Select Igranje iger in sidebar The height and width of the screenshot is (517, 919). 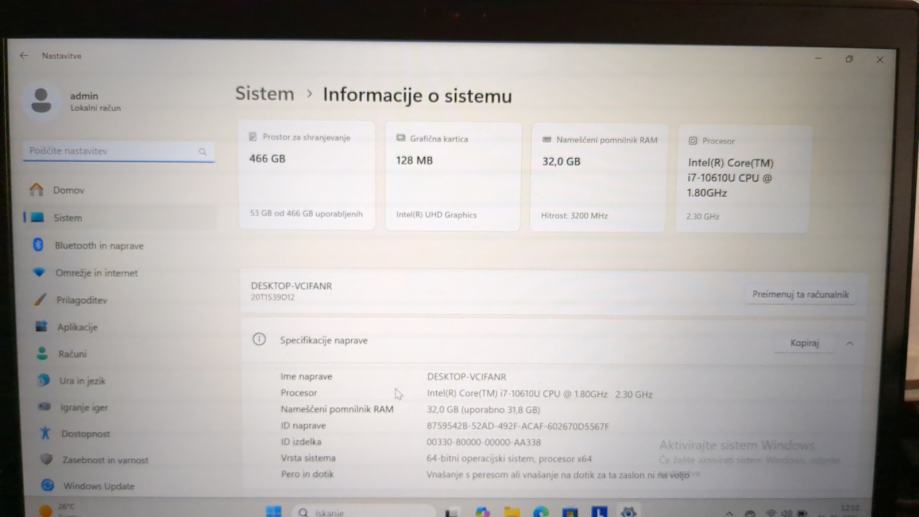point(85,407)
